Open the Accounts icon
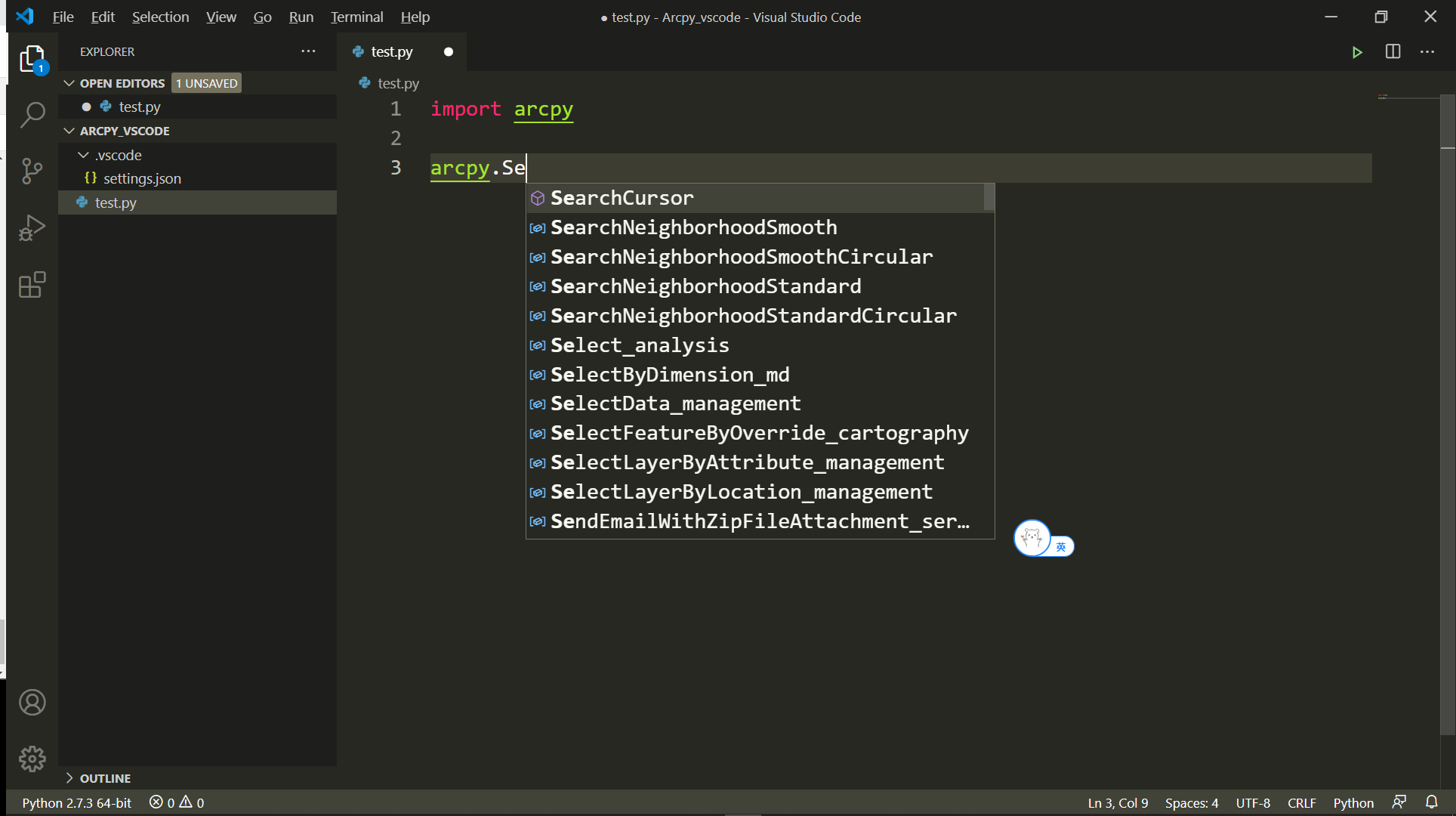The image size is (1456, 816). click(32, 703)
